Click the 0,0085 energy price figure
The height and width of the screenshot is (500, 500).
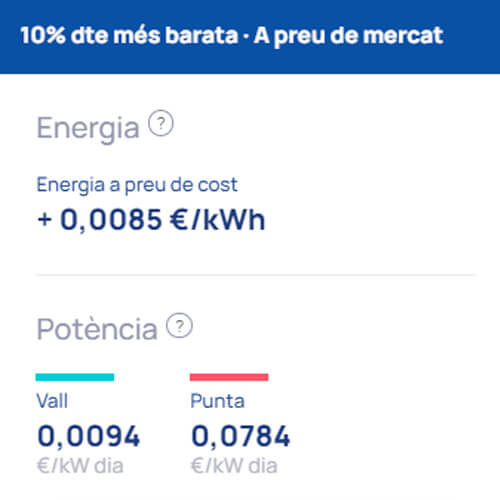tap(111, 220)
